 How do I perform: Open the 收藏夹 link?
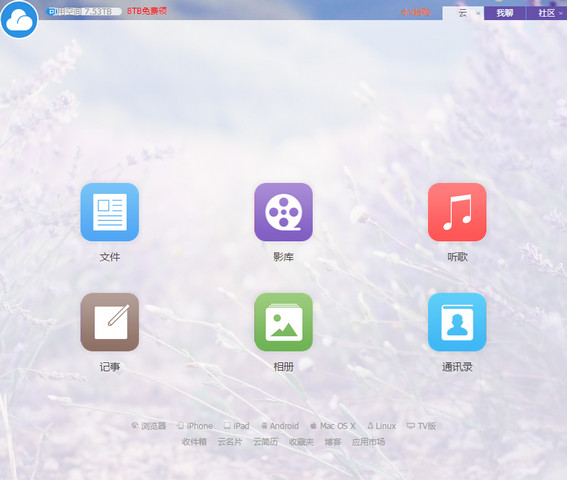tap(301, 442)
